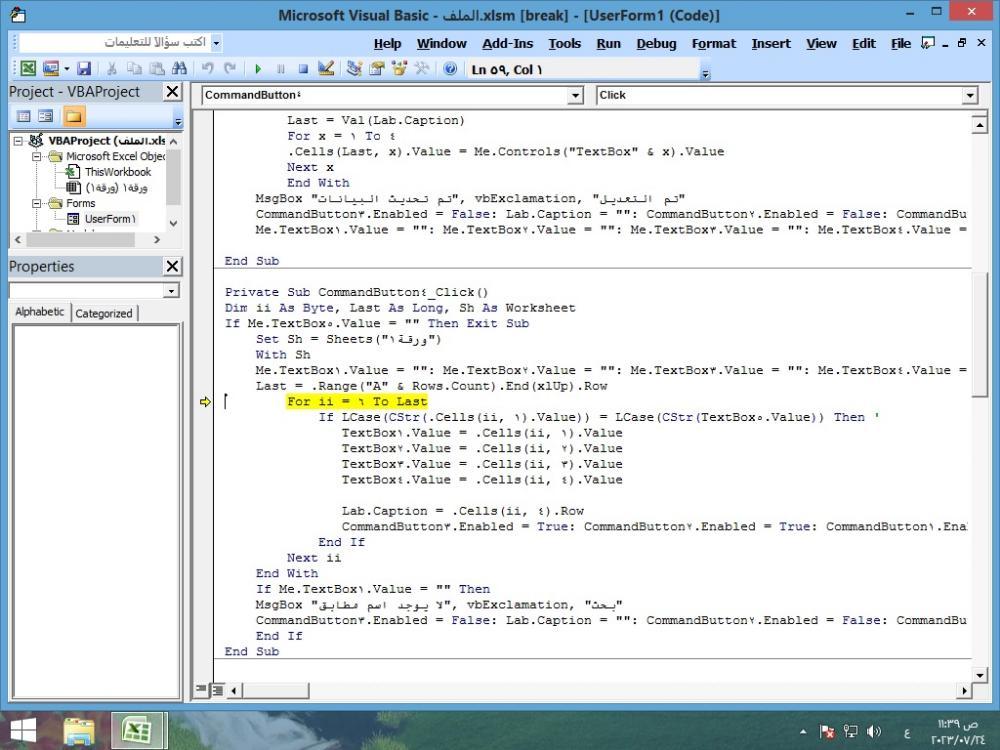Click the green Run/Continue play icon
The width and height of the screenshot is (1000, 750).
pyautogui.click(x=258, y=68)
